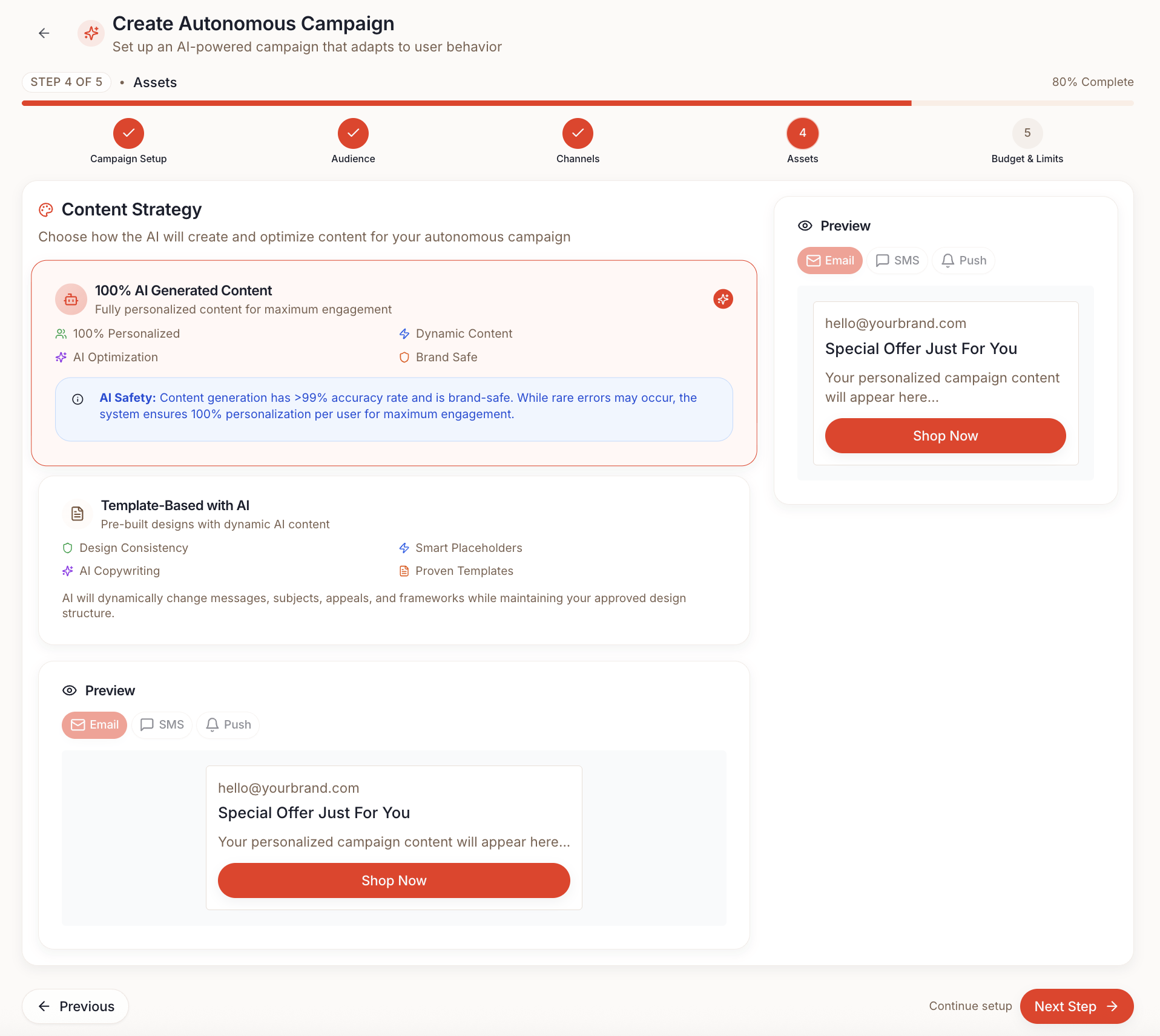Click the eye icon in right Preview panel
This screenshot has height=1036, width=1160.
point(805,226)
